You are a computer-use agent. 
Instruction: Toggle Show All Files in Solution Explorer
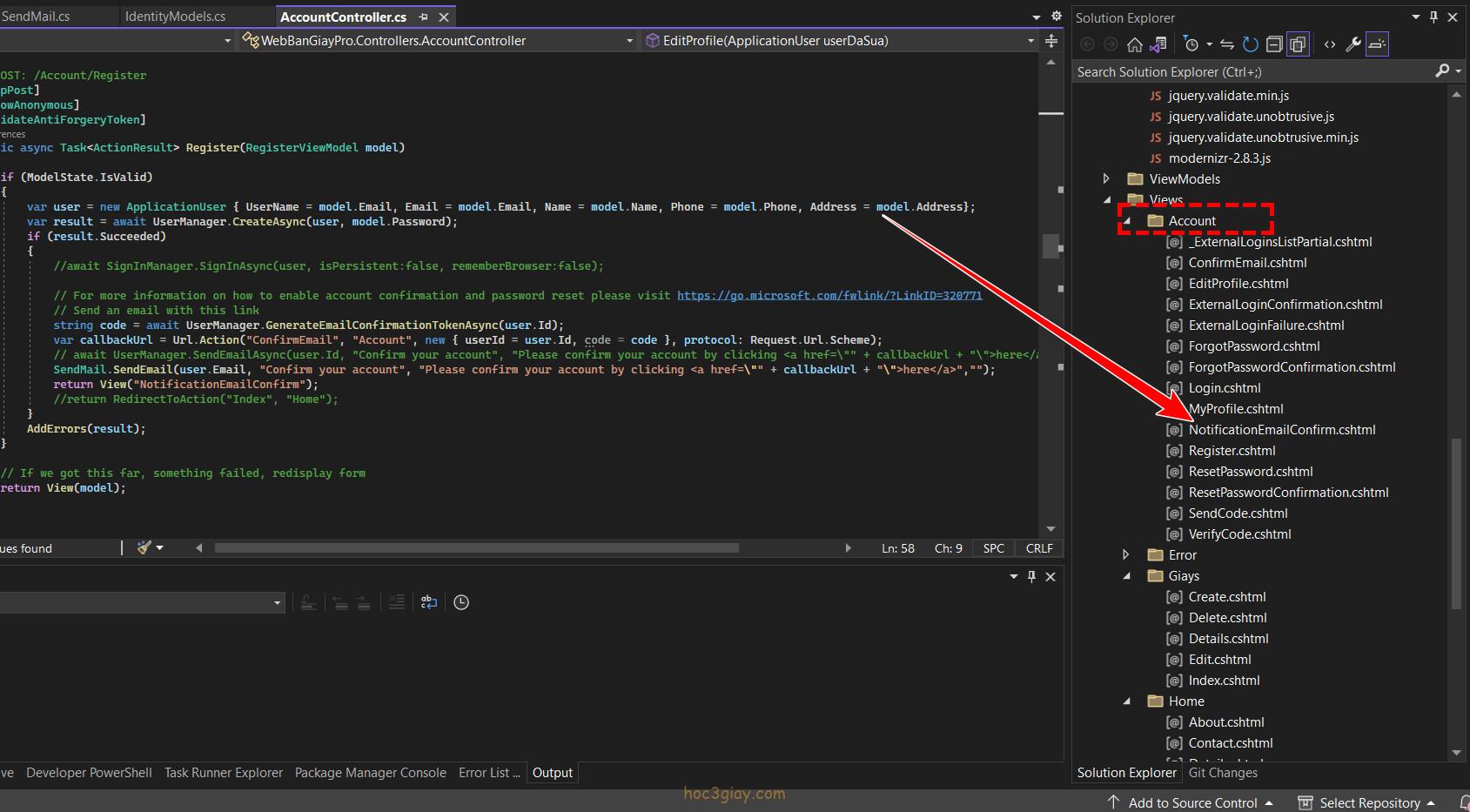[1298, 44]
